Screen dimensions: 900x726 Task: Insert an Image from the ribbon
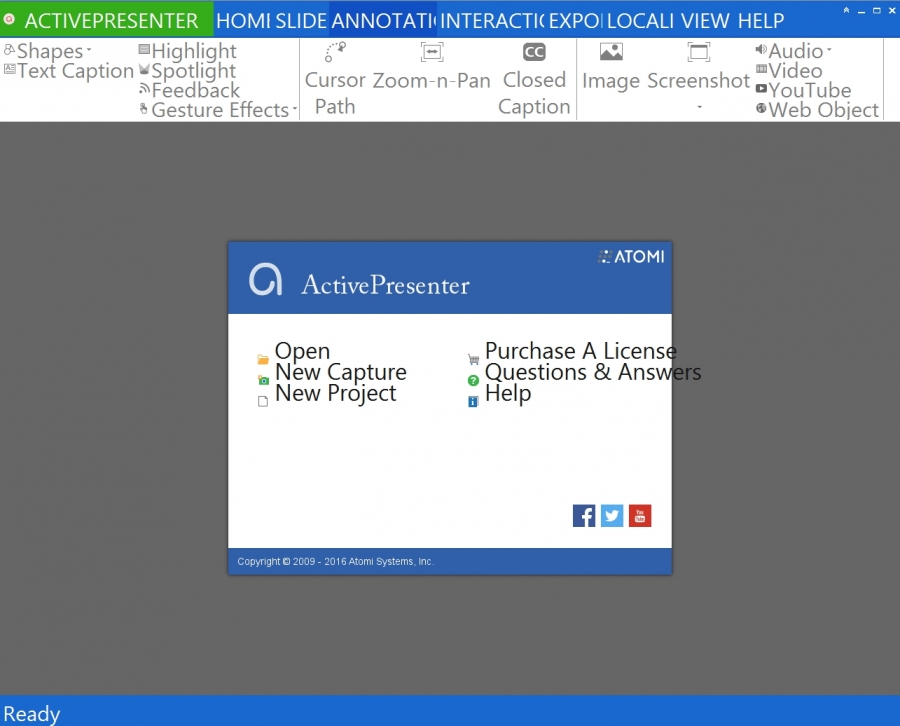(x=611, y=68)
